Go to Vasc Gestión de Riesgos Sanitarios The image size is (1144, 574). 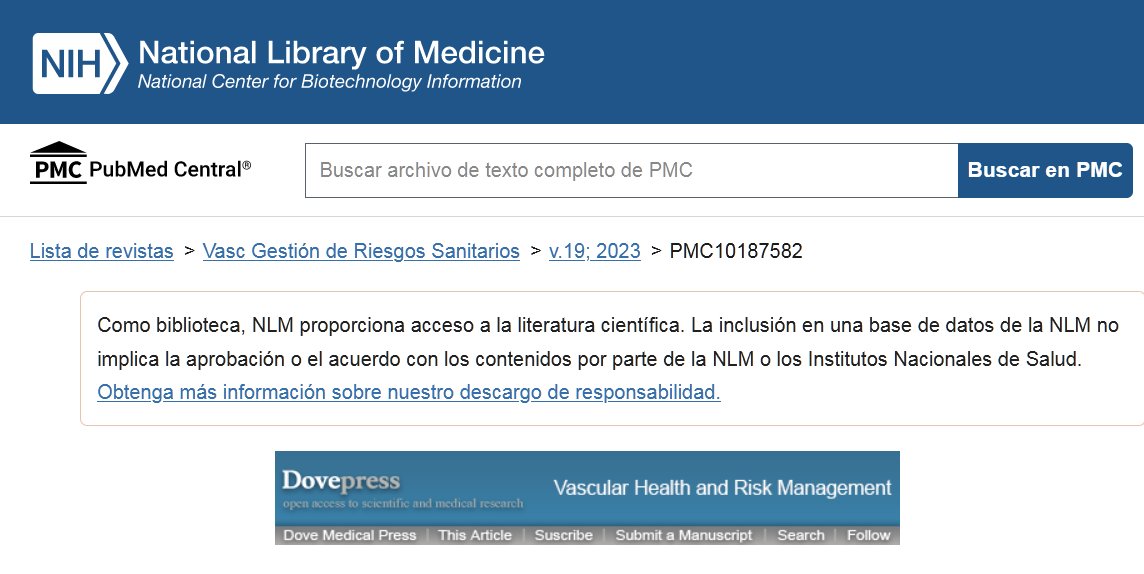click(361, 251)
